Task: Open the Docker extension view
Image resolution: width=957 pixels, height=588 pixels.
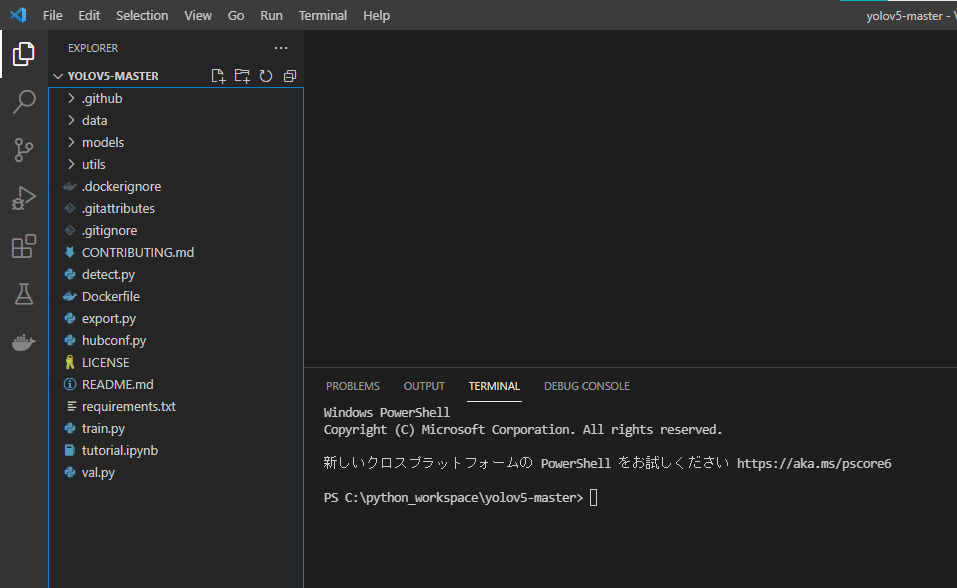Action: click(x=23, y=342)
